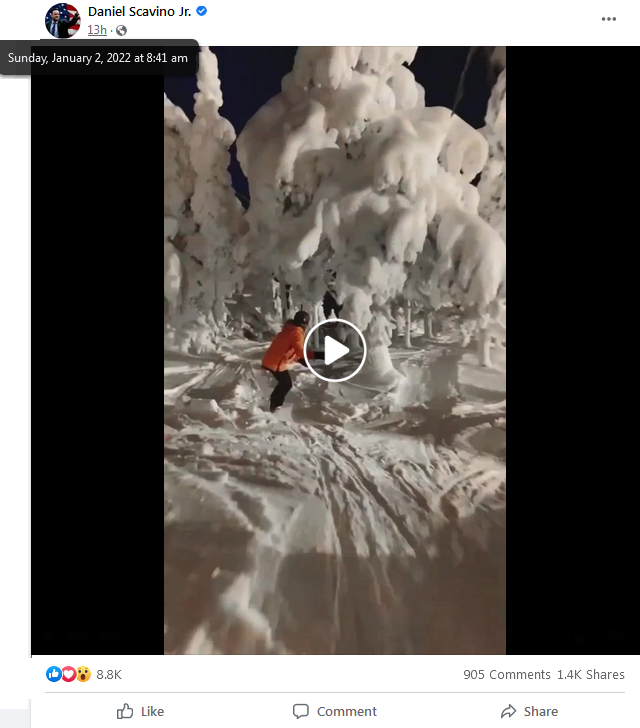Open Daniel Scavino Jr. profile name link
Image resolution: width=640 pixels, height=728 pixels.
[x=139, y=12]
